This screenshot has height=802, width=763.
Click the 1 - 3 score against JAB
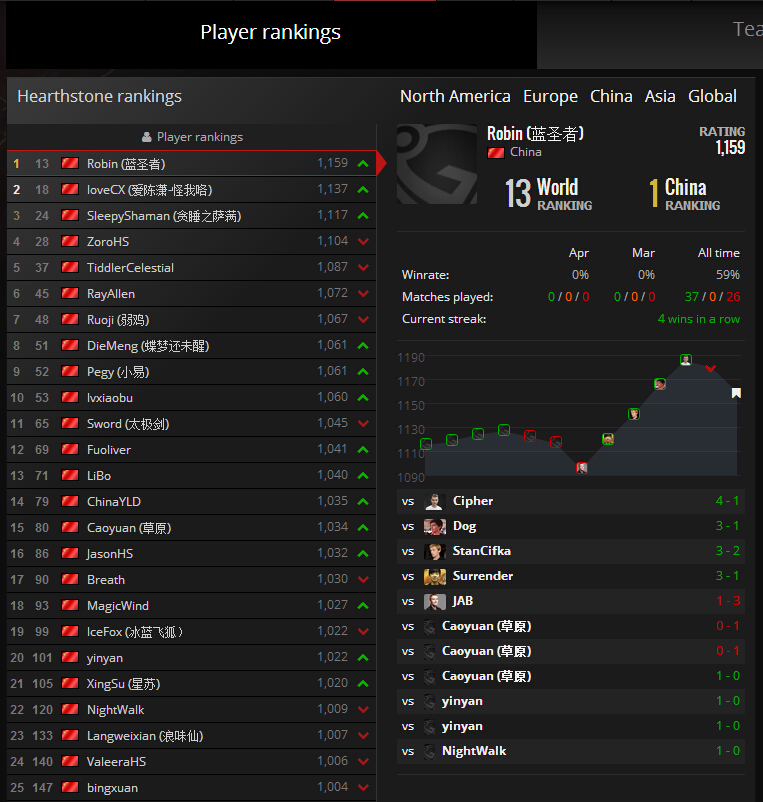728,601
